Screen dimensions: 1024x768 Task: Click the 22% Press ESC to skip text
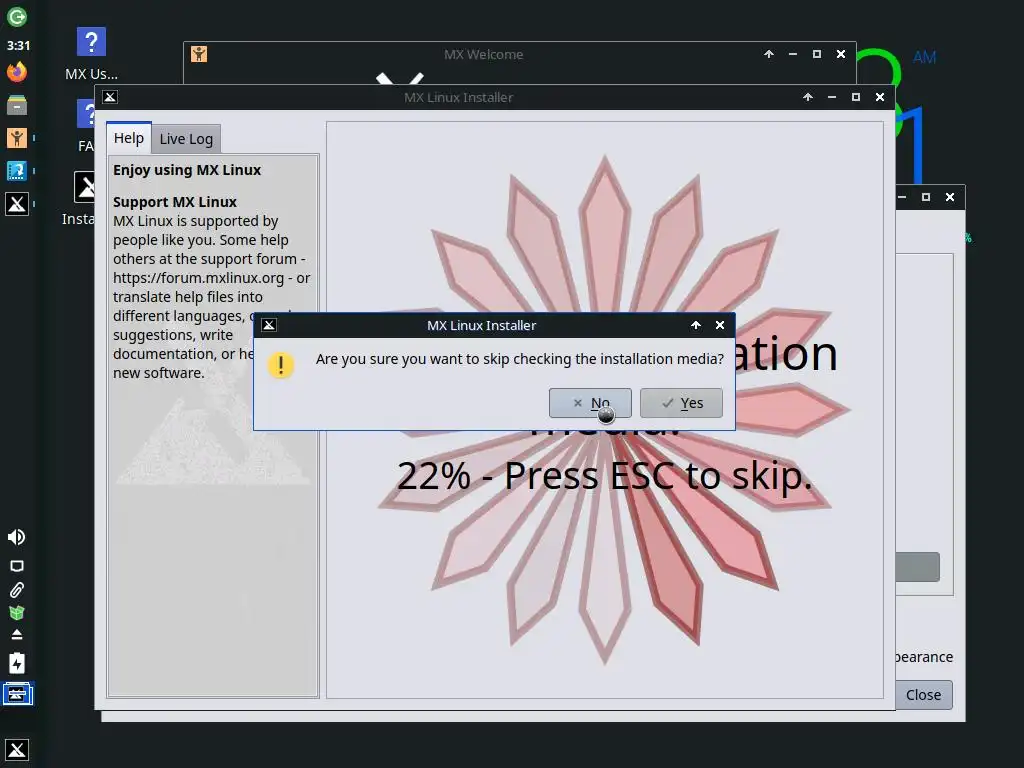pyautogui.click(x=605, y=476)
